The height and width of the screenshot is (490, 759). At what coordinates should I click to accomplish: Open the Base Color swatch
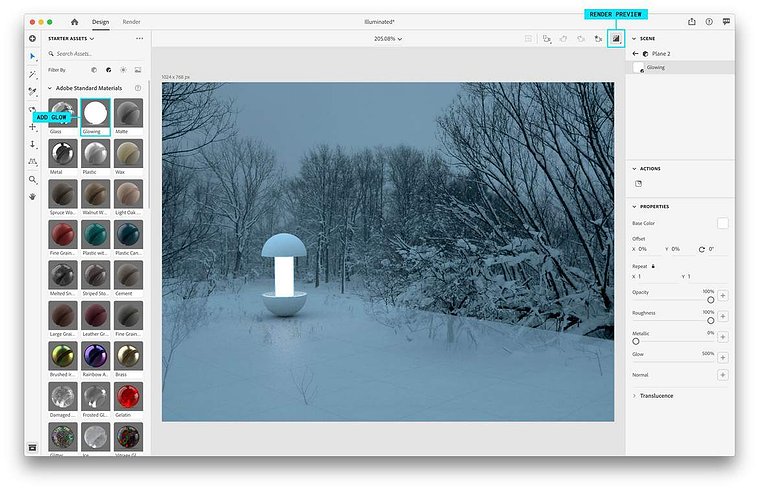723,223
